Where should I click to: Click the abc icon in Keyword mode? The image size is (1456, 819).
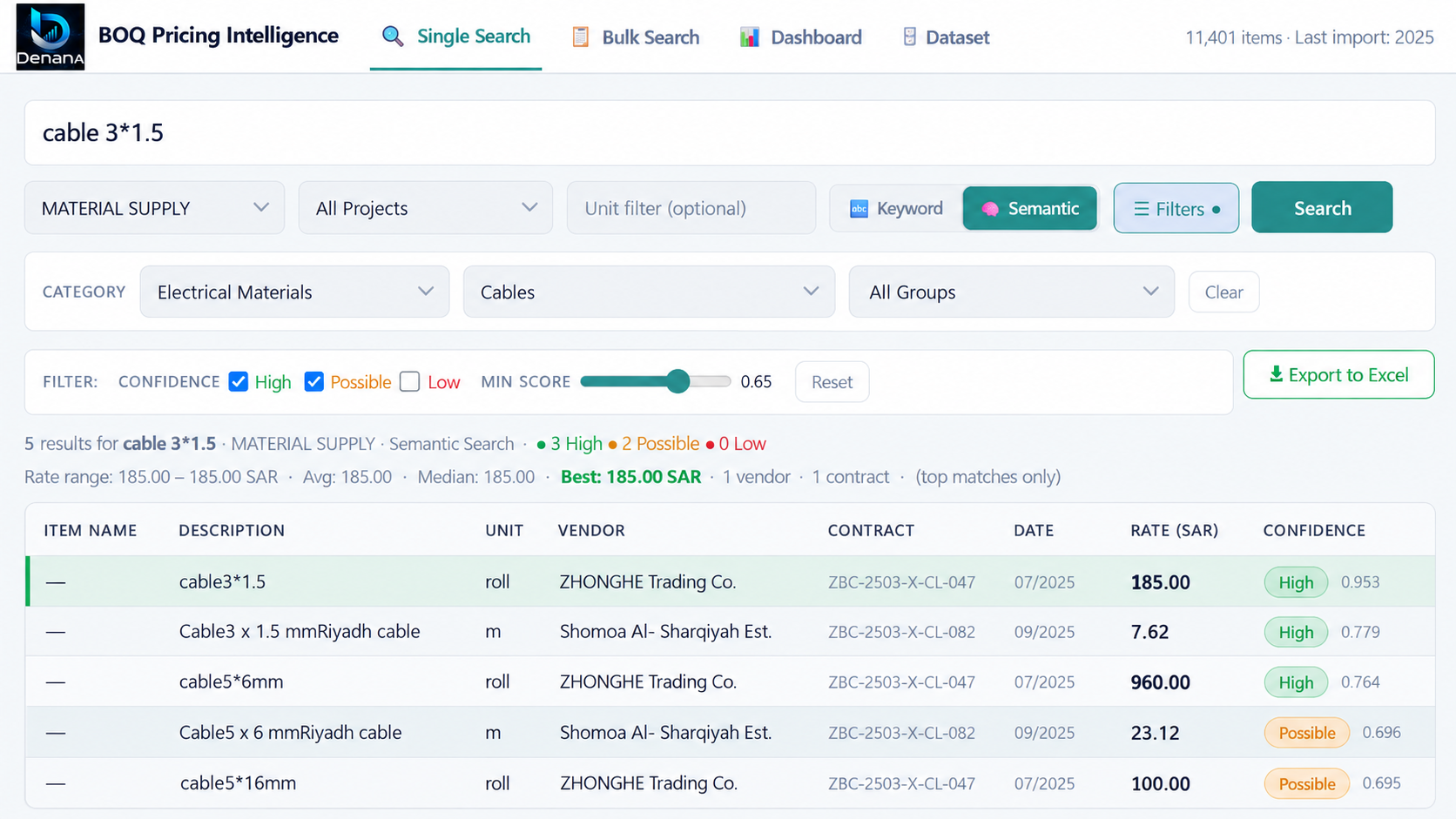point(859,209)
